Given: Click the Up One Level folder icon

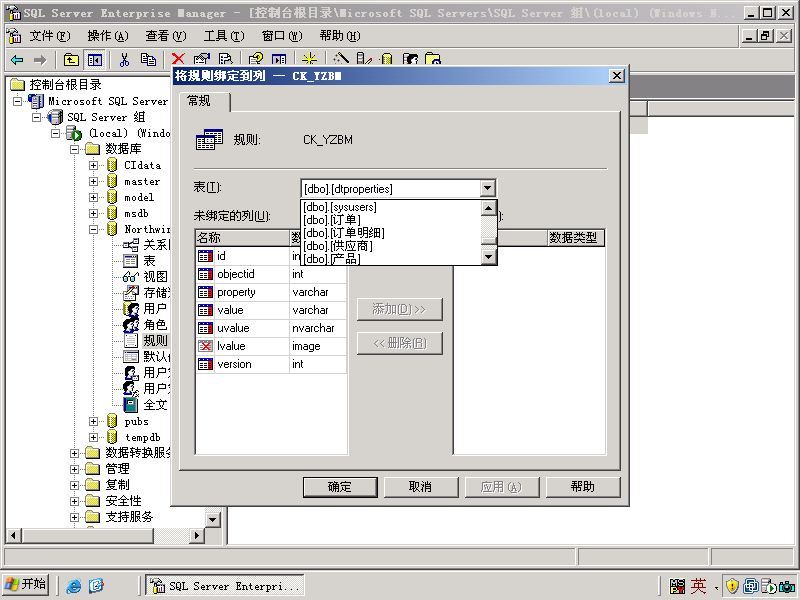Looking at the screenshot, I should [x=71, y=60].
